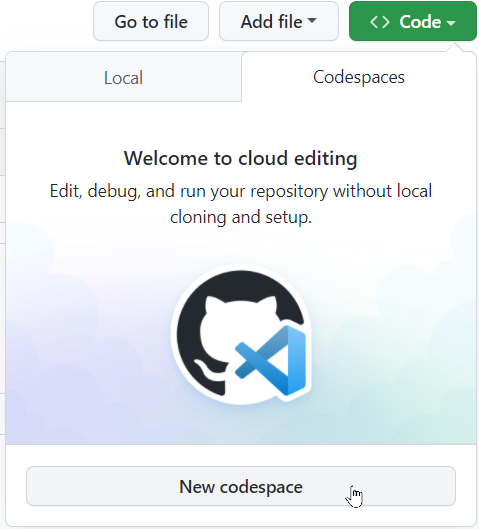479x529 pixels.
Task: Switch to the Local tab
Action: (123, 77)
